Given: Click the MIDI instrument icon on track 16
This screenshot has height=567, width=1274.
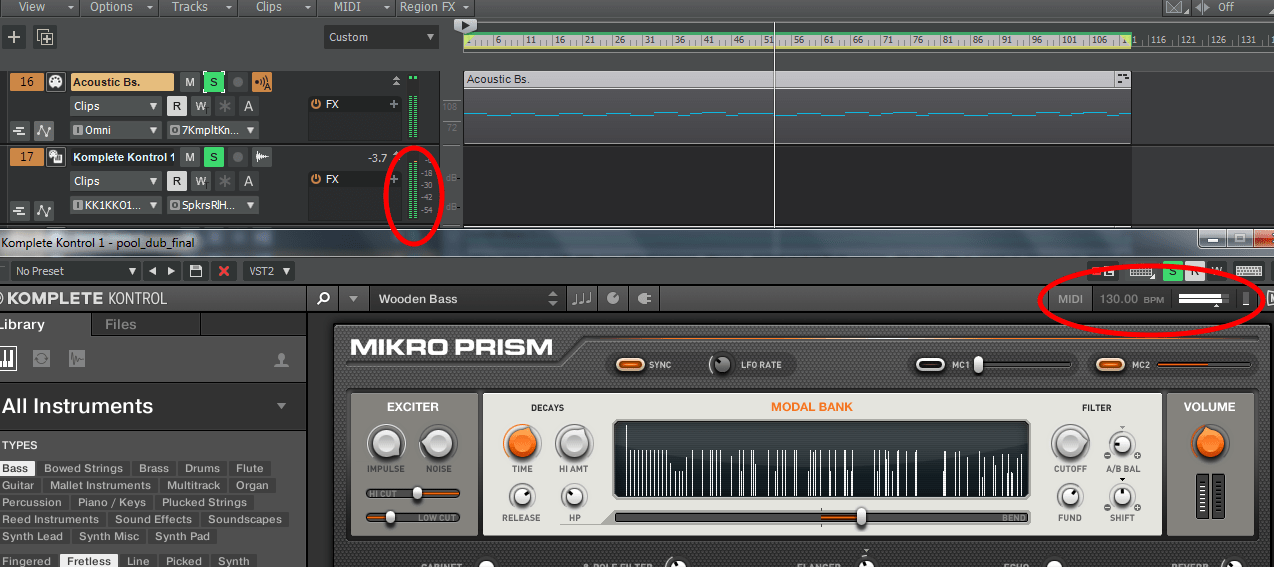Looking at the screenshot, I should pyautogui.click(x=56, y=82).
